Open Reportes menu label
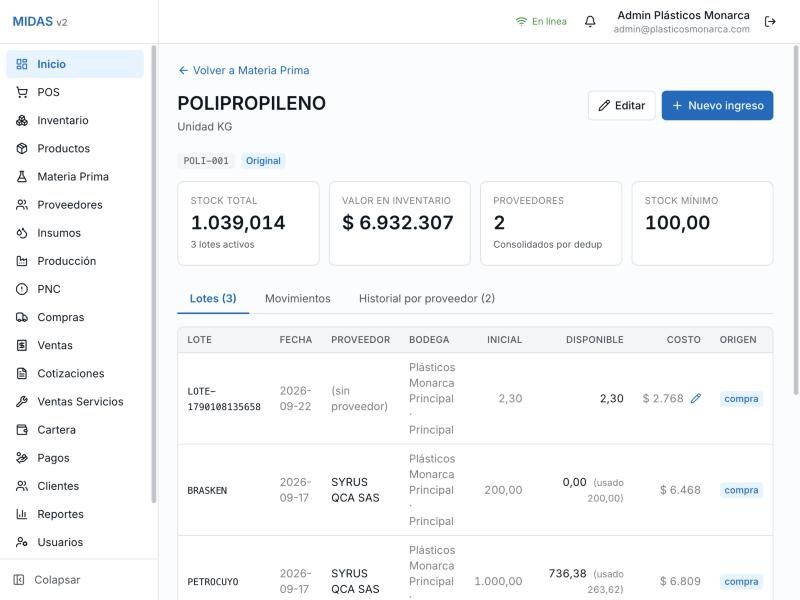Screen dimensions: 800x600 [60, 514]
